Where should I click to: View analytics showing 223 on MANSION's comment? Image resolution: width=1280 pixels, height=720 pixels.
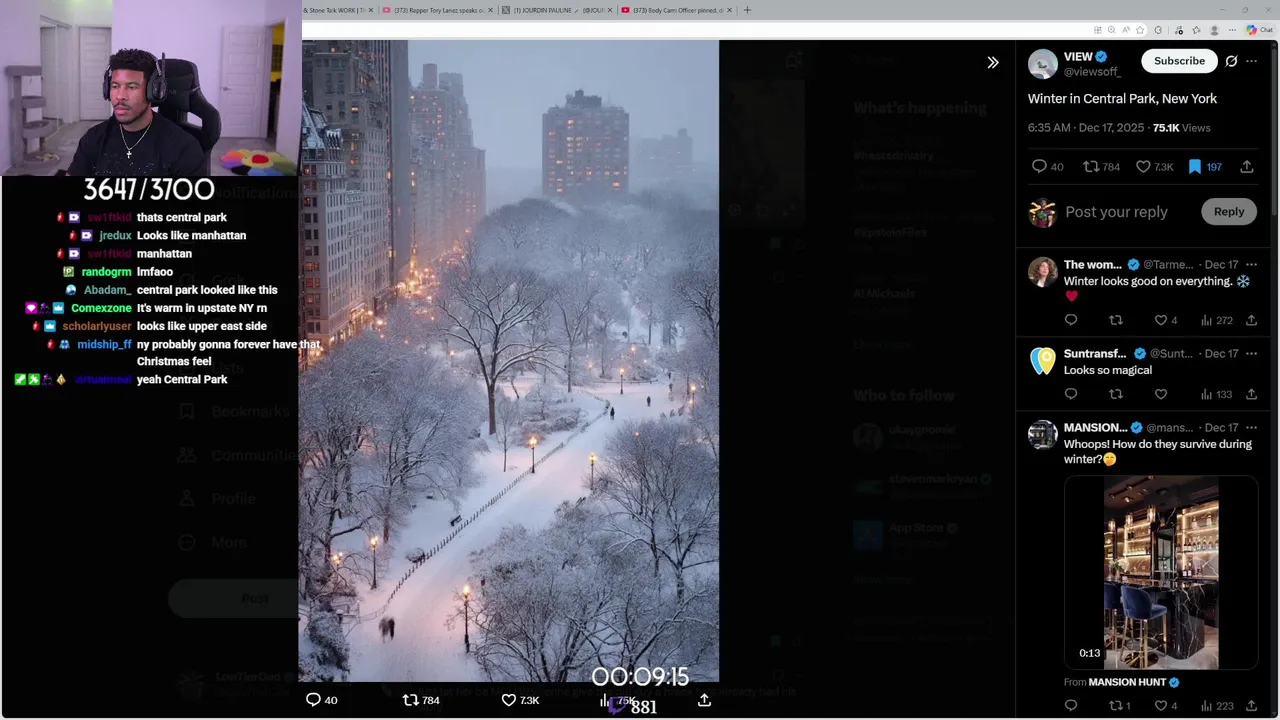pyautogui.click(x=1216, y=705)
